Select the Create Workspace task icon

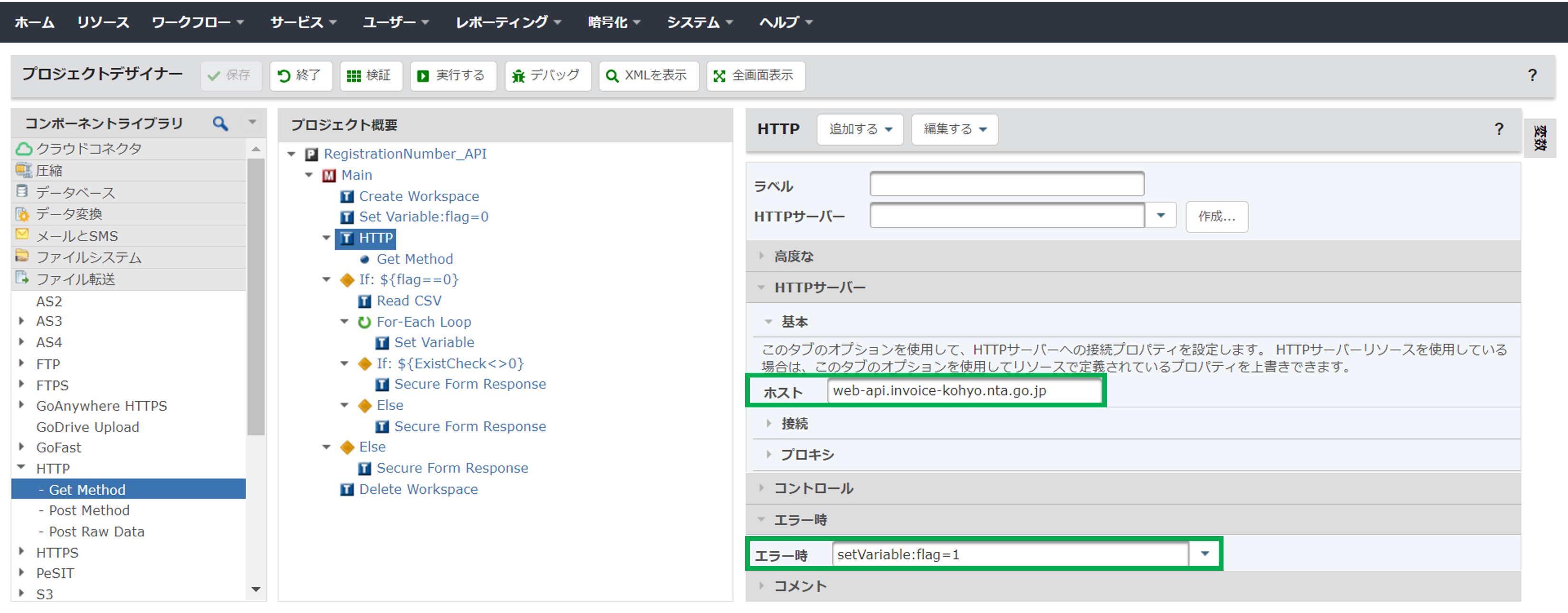347,197
